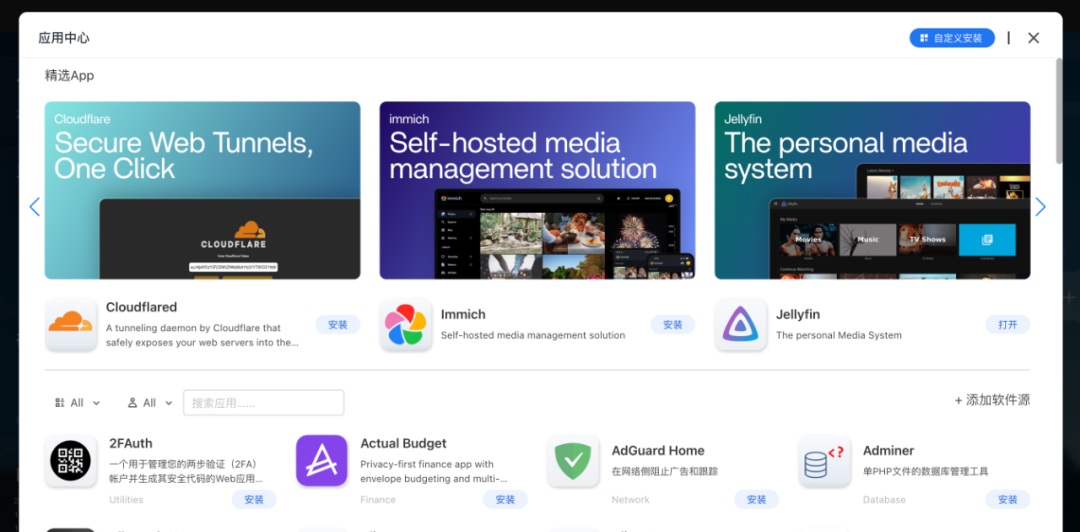Click the Adminer app title
Image resolution: width=1080 pixels, height=532 pixels.
[x=889, y=451]
